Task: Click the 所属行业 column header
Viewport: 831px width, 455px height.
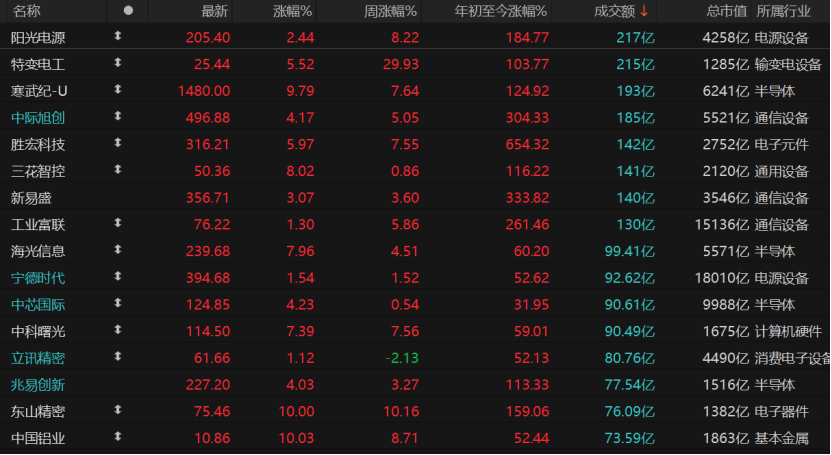Action: click(x=784, y=11)
